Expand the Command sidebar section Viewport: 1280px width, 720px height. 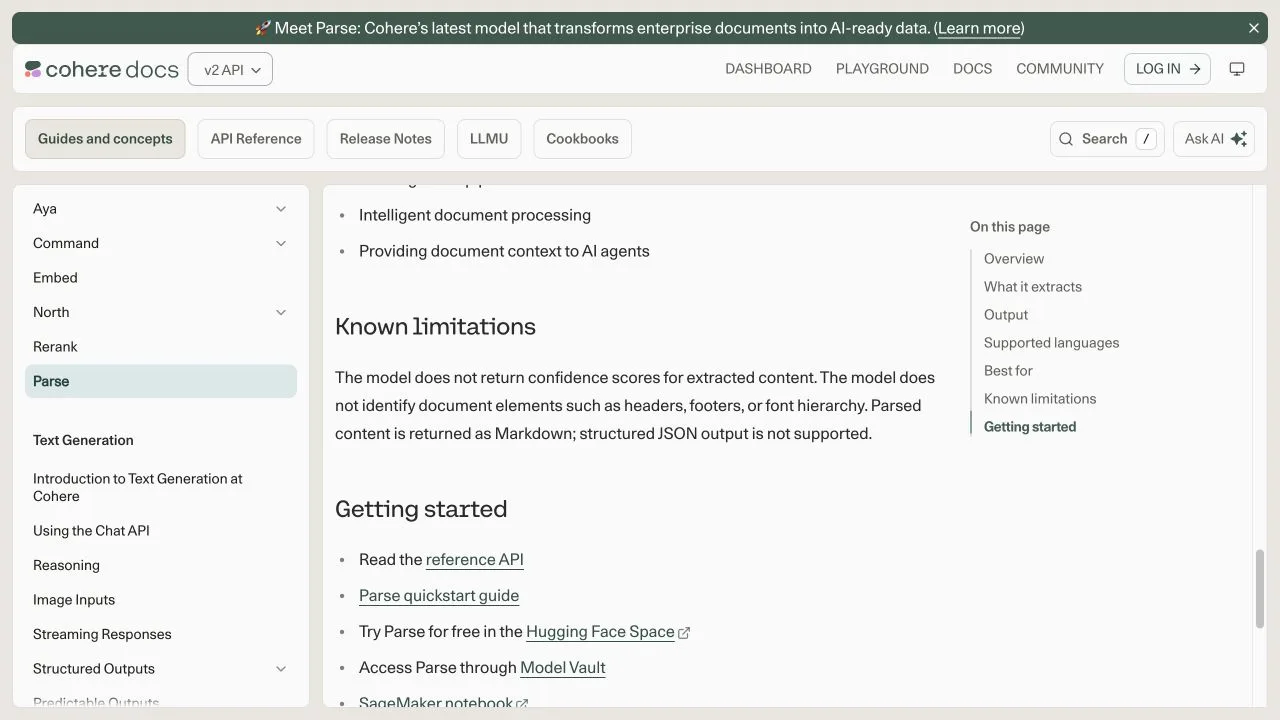coord(281,243)
